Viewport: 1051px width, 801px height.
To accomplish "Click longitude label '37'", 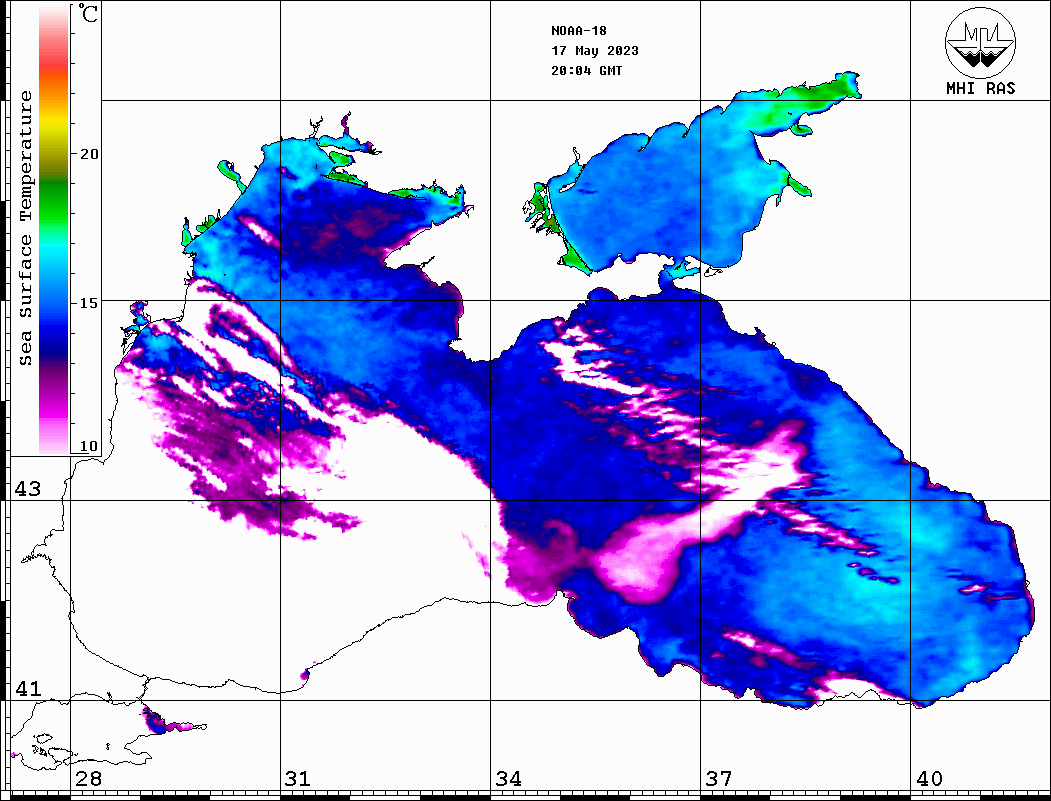I will tap(719, 779).
